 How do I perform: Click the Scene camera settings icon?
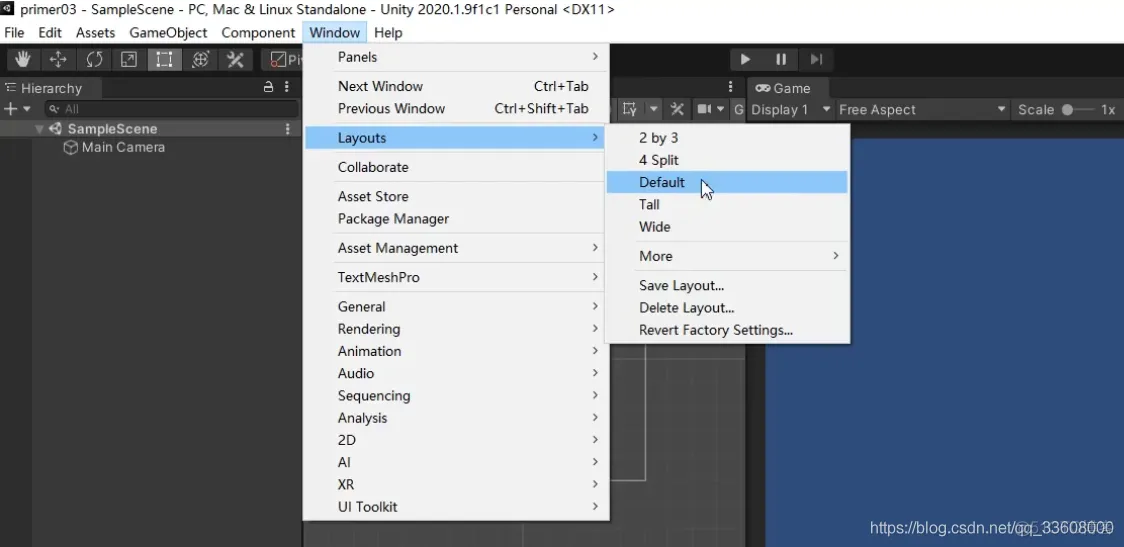point(704,109)
